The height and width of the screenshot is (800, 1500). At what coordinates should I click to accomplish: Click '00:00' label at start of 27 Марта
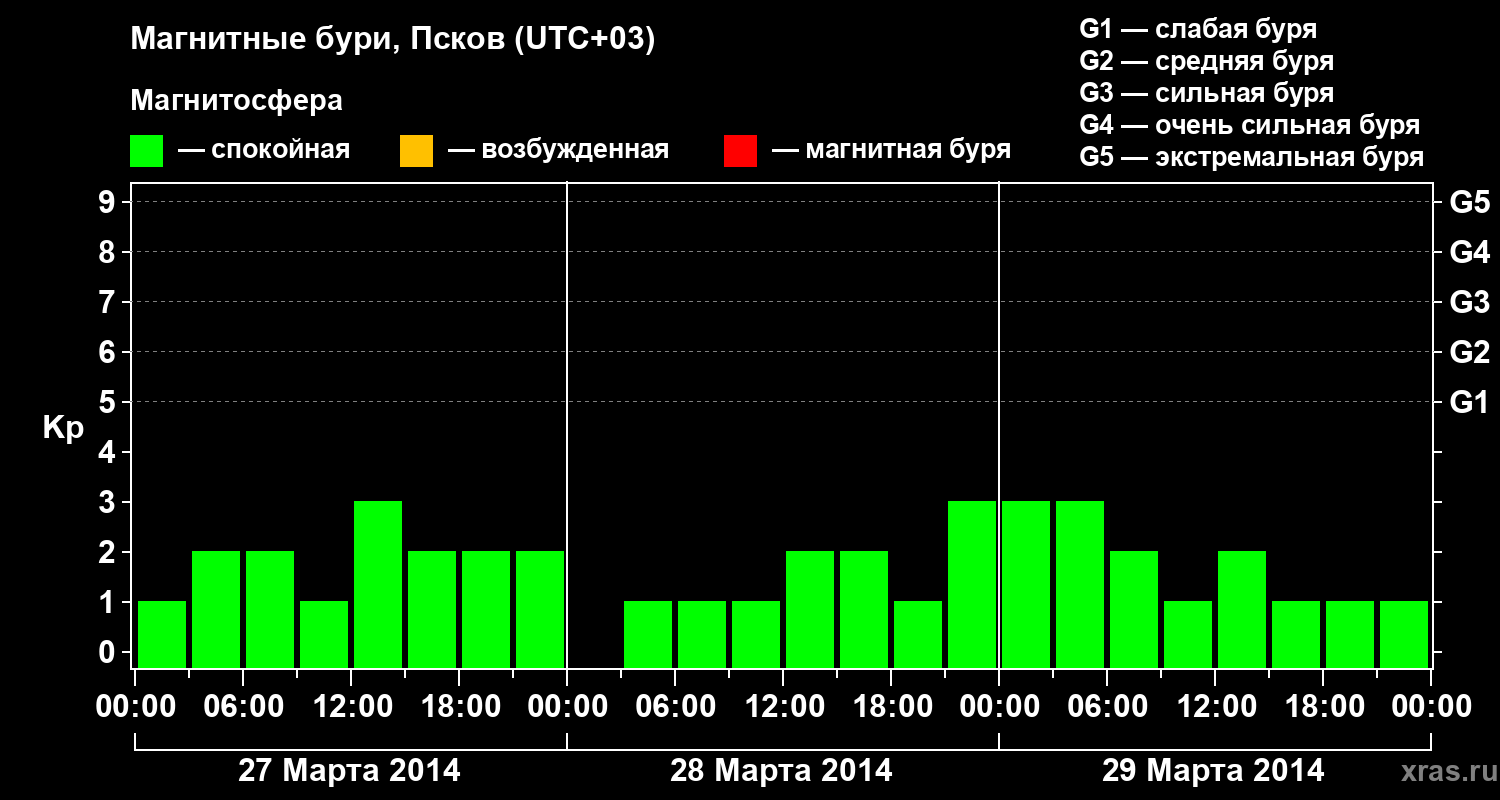[x=135, y=707]
